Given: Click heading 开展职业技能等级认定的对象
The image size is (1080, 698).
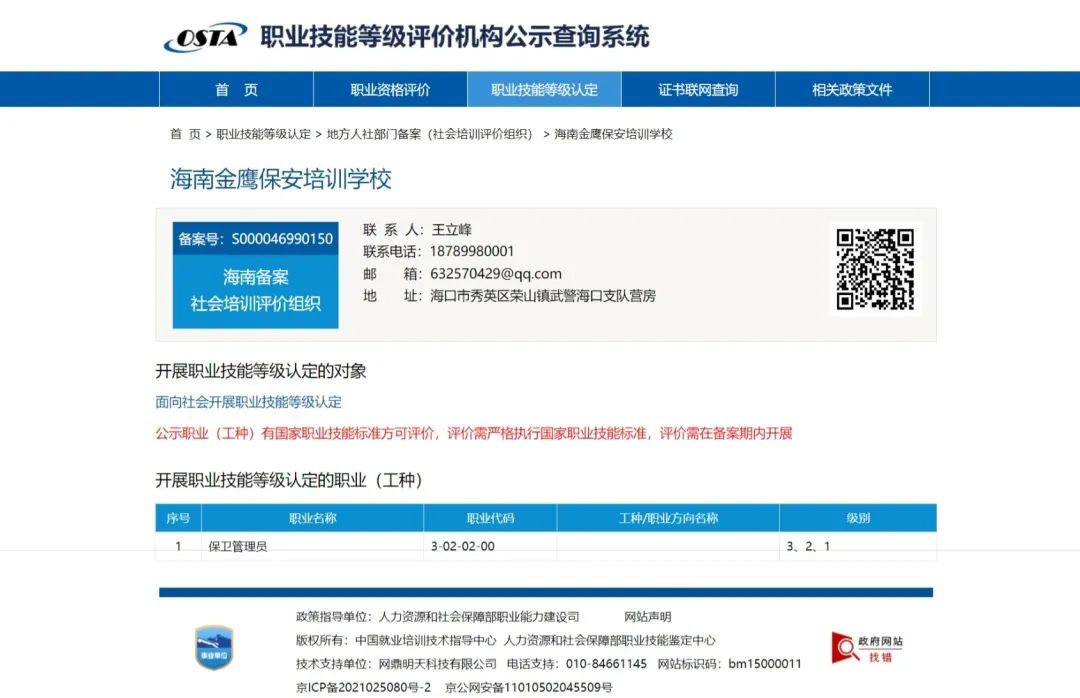Looking at the screenshot, I should (260, 371).
